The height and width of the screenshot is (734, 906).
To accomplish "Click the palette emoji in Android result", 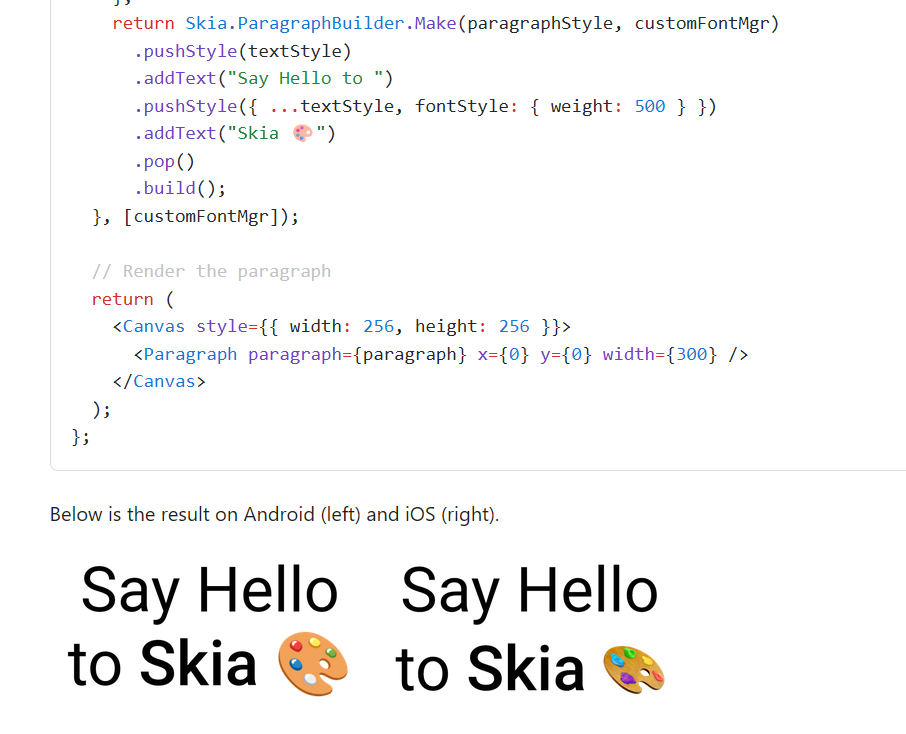I will 313,663.
